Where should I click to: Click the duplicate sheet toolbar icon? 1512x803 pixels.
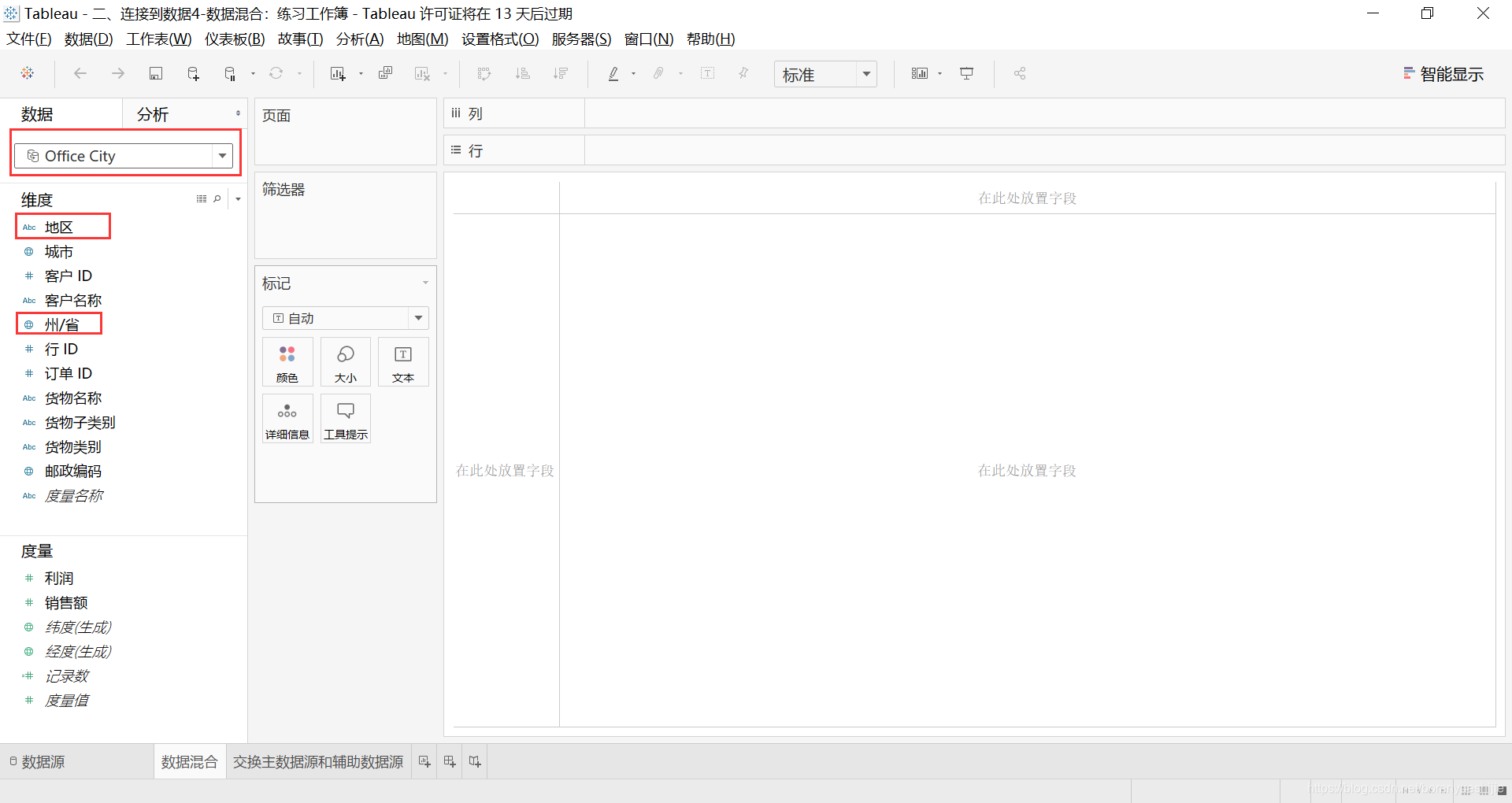pos(385,73)
